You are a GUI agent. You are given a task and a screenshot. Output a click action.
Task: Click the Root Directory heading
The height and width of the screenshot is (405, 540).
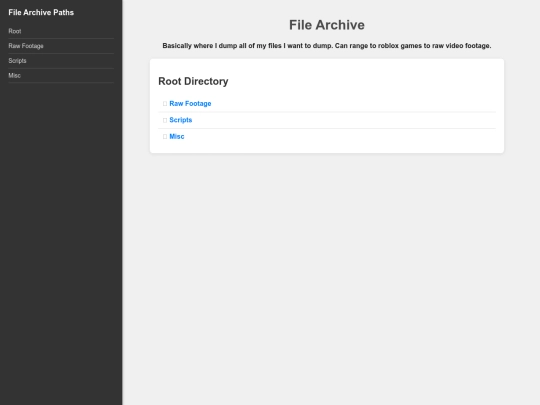[x=193, y=81]
